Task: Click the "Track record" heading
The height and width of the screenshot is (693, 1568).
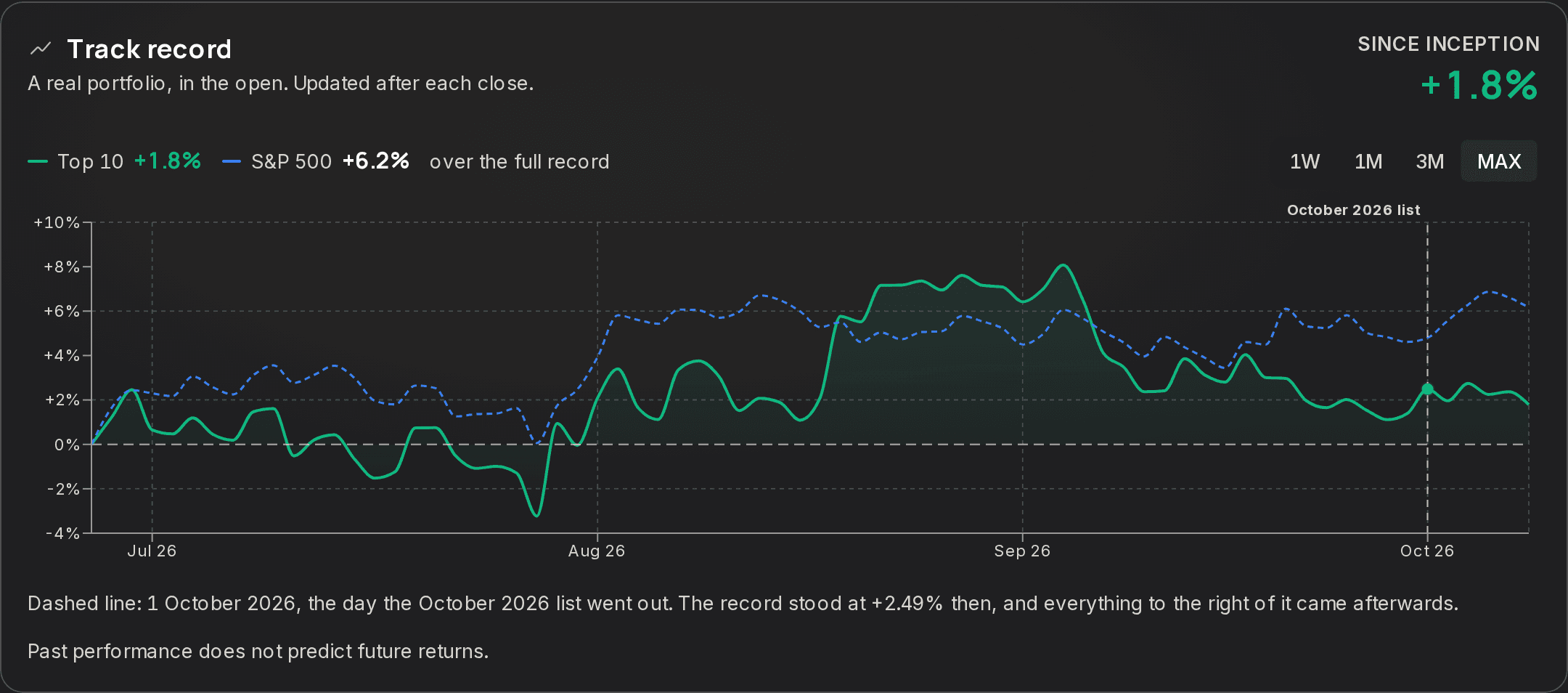Action: click(149, 49)
